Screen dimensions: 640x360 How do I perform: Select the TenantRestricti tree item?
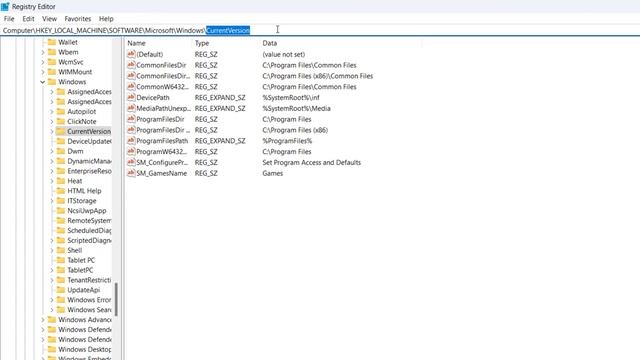[x=89, y=280]
